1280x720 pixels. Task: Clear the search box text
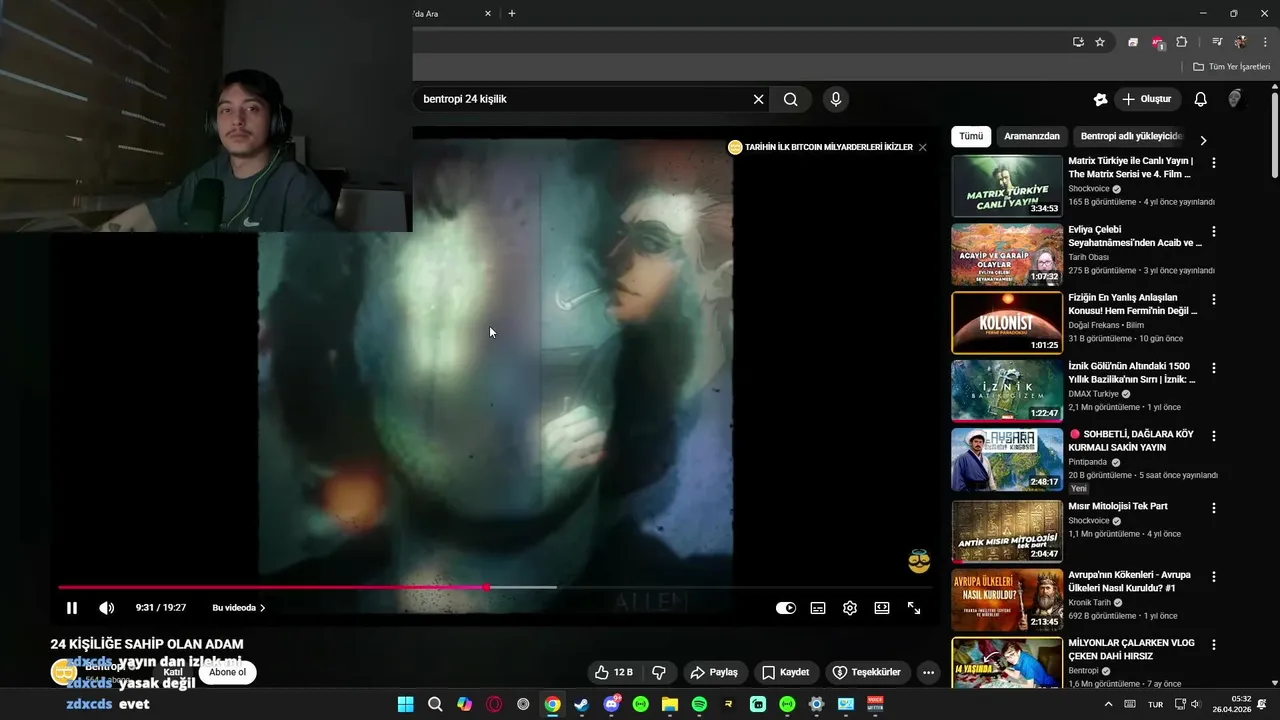pos(758,99)
